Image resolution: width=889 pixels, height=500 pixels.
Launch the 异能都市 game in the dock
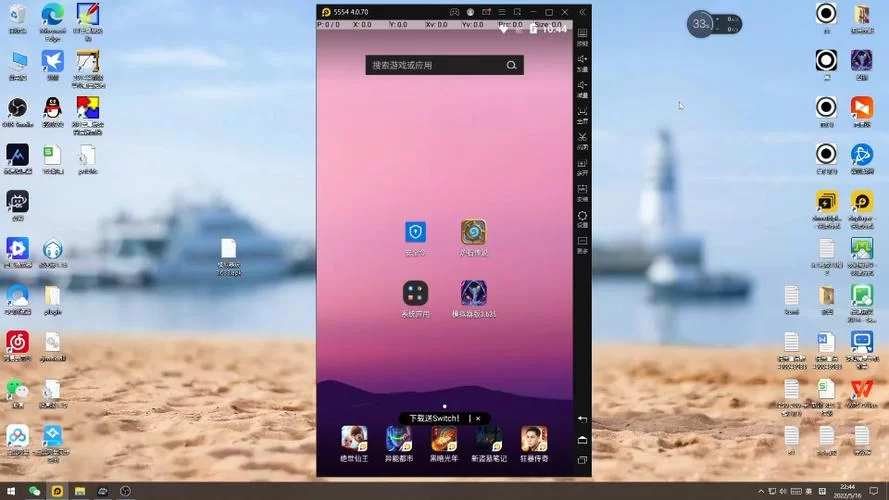(x=399, y=438)
